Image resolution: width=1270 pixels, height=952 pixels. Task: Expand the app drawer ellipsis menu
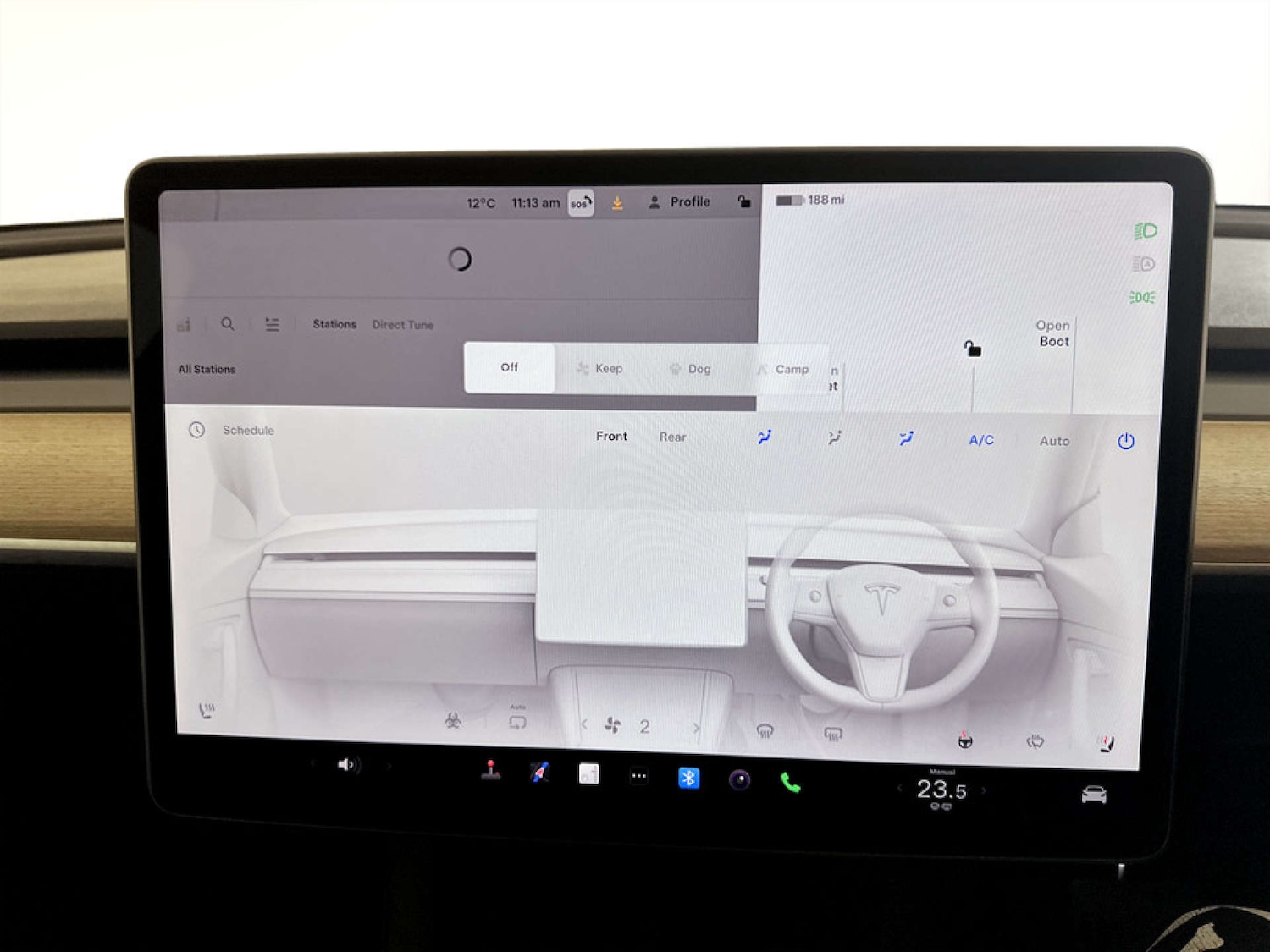pos(638,775)
